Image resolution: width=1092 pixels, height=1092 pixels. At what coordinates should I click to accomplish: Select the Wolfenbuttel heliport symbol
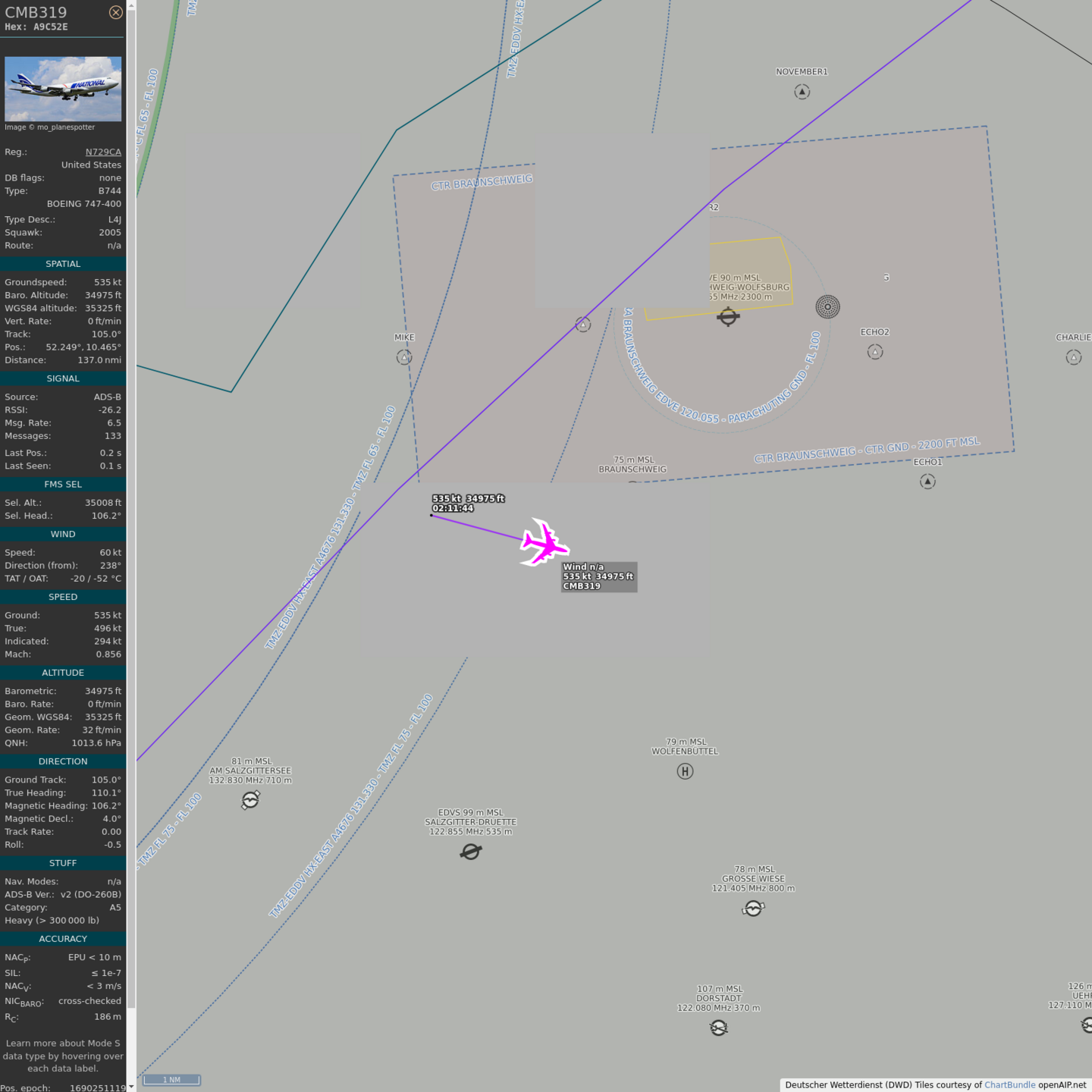click(x=685, y=771)
